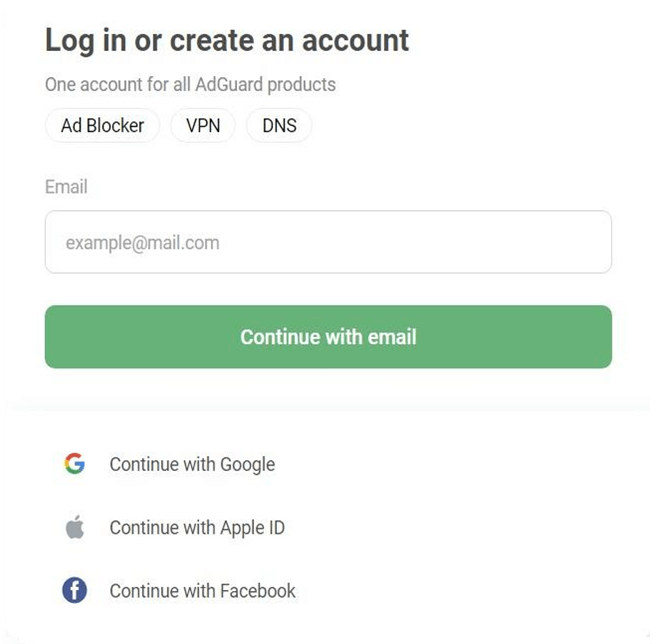Select the DNS product chip
The image size is (656, 644).
(x=279, y=126)
